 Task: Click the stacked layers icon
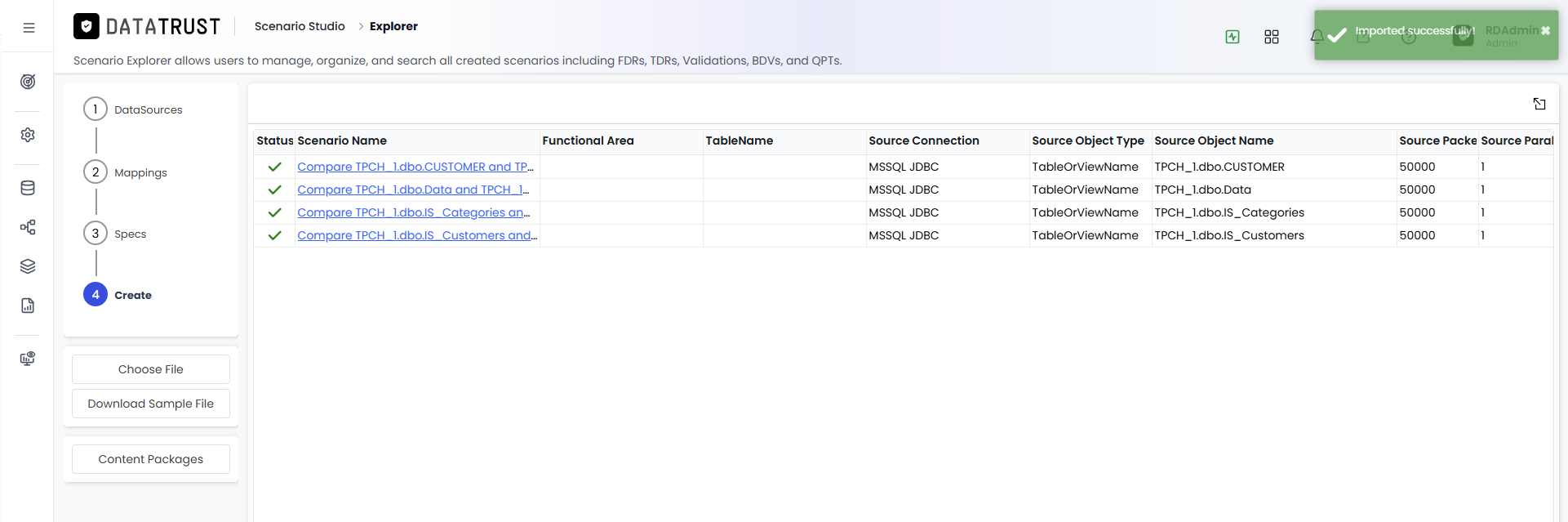tap(28, 266)
